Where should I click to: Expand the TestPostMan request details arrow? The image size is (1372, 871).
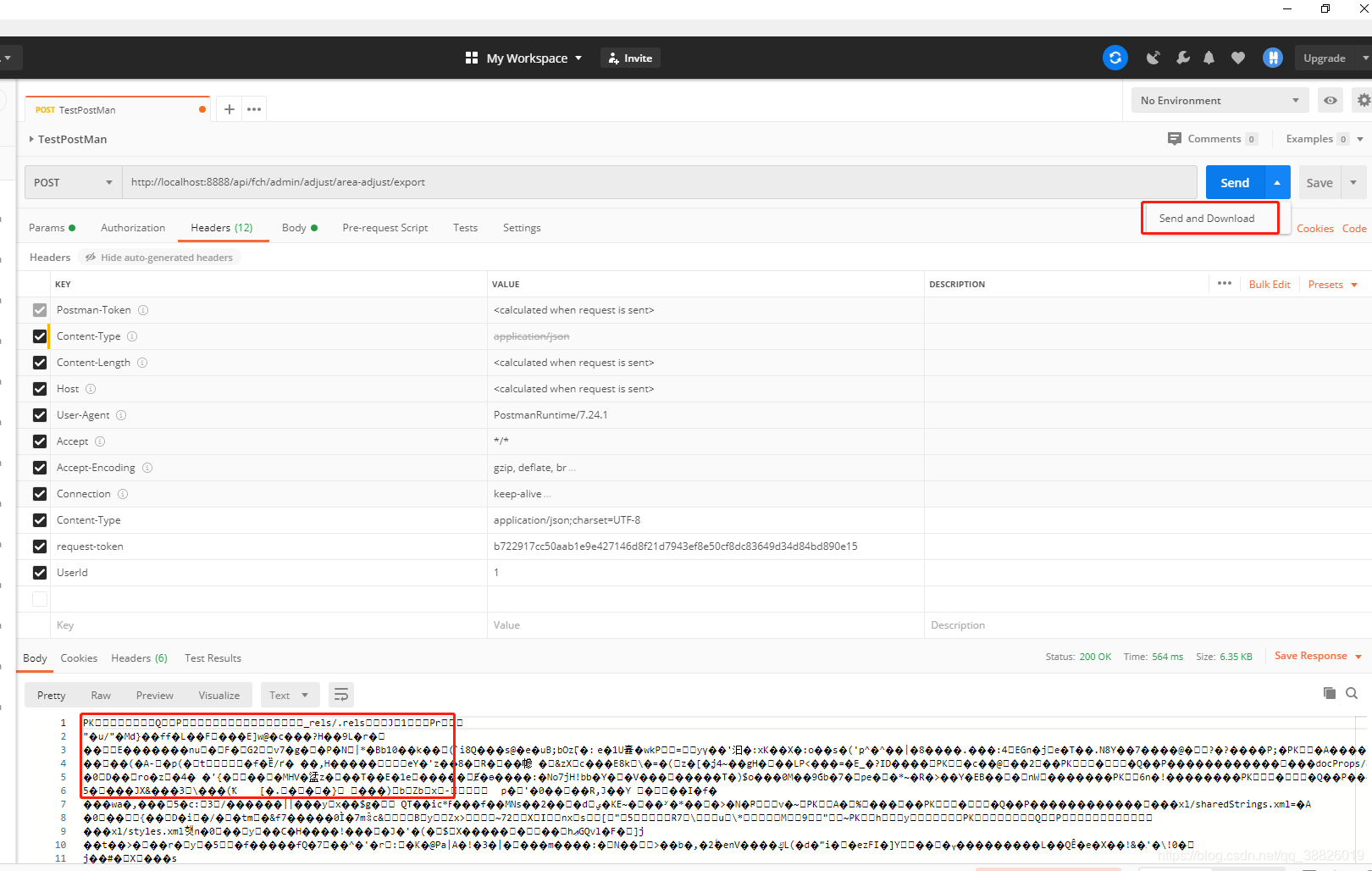coord(31,139)
